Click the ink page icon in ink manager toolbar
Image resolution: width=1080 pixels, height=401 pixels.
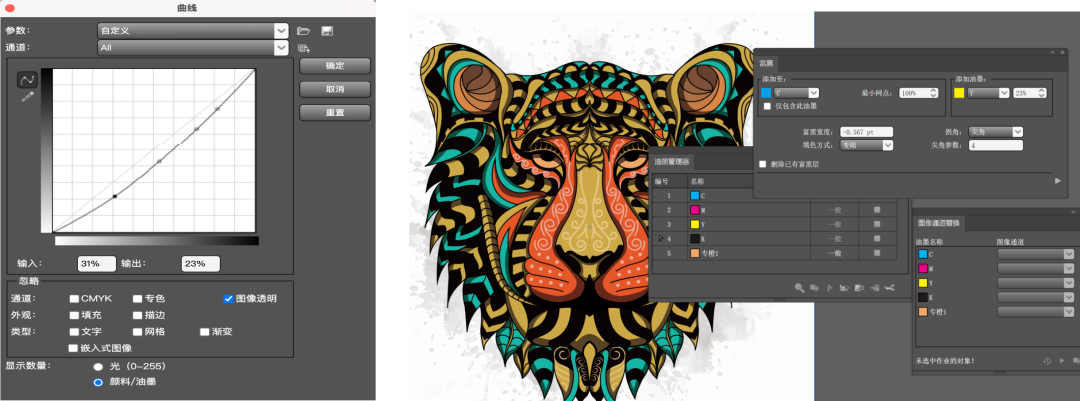[859, 287]
